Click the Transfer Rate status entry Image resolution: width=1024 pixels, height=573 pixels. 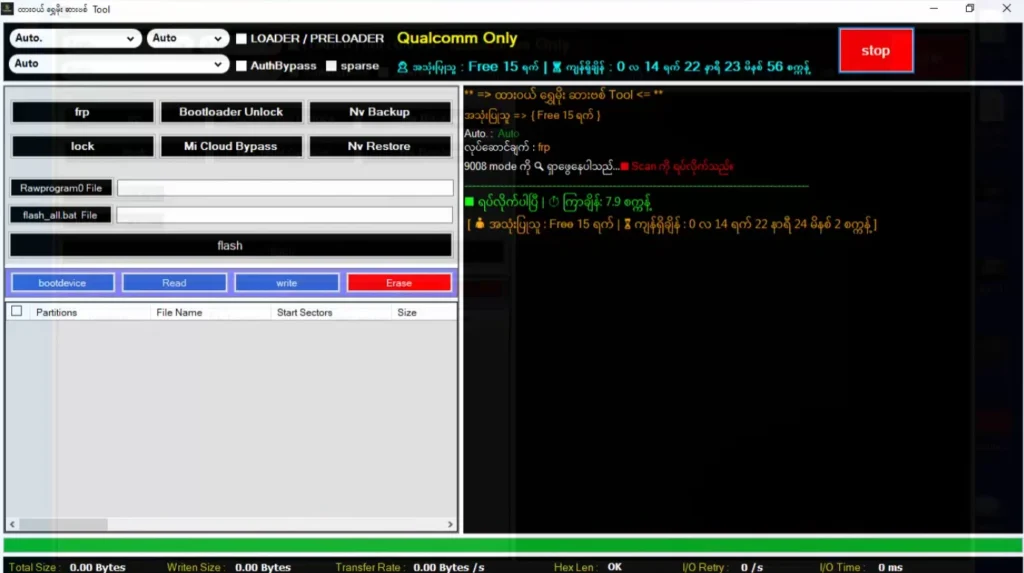(410, 567)
